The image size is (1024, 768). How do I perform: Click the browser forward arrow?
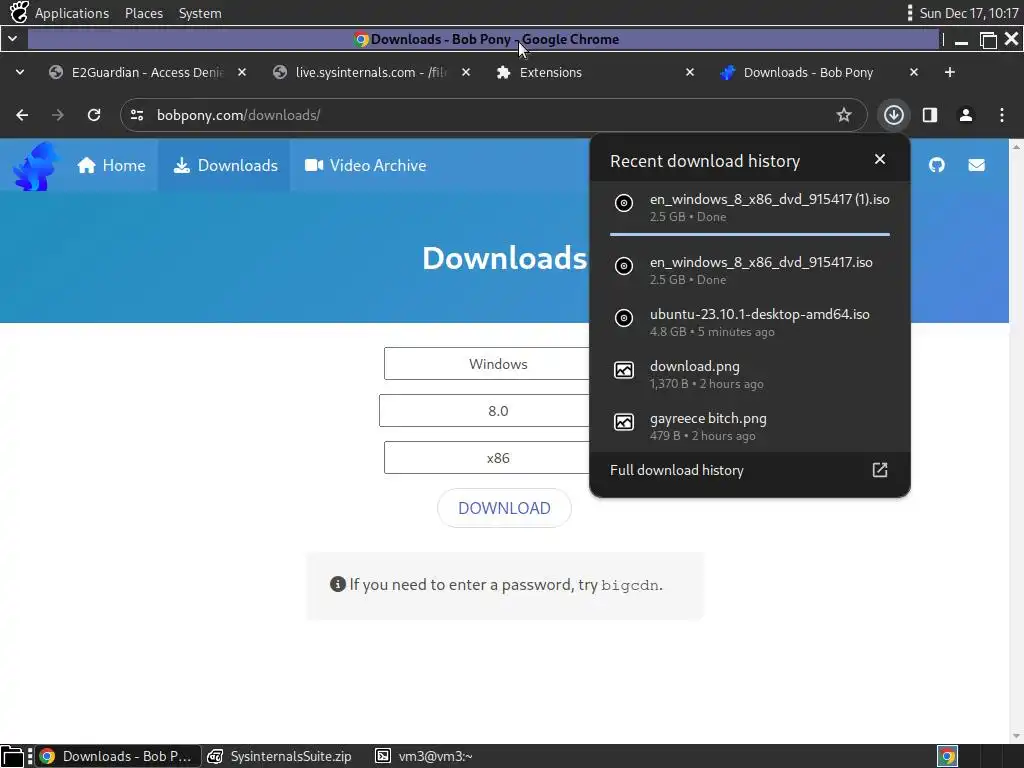(58, 115)
